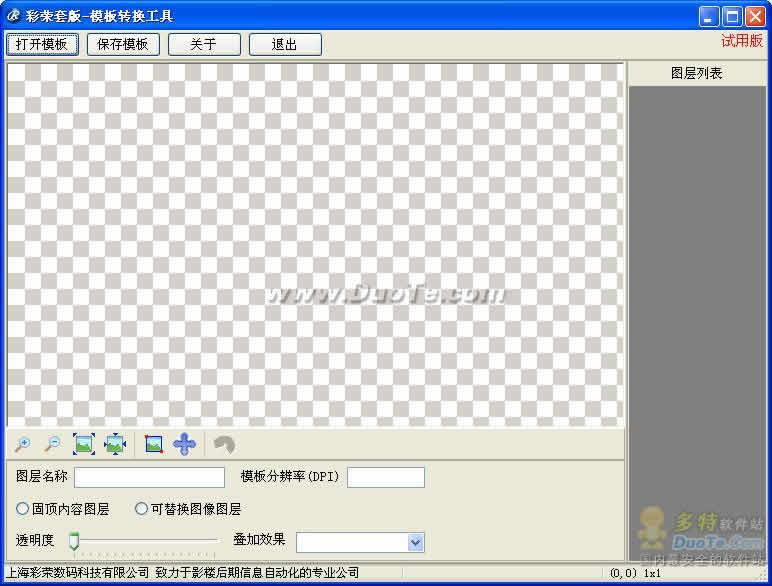Click the gray layer list panel
Screen dimensions: 772x586
(697, 323)
